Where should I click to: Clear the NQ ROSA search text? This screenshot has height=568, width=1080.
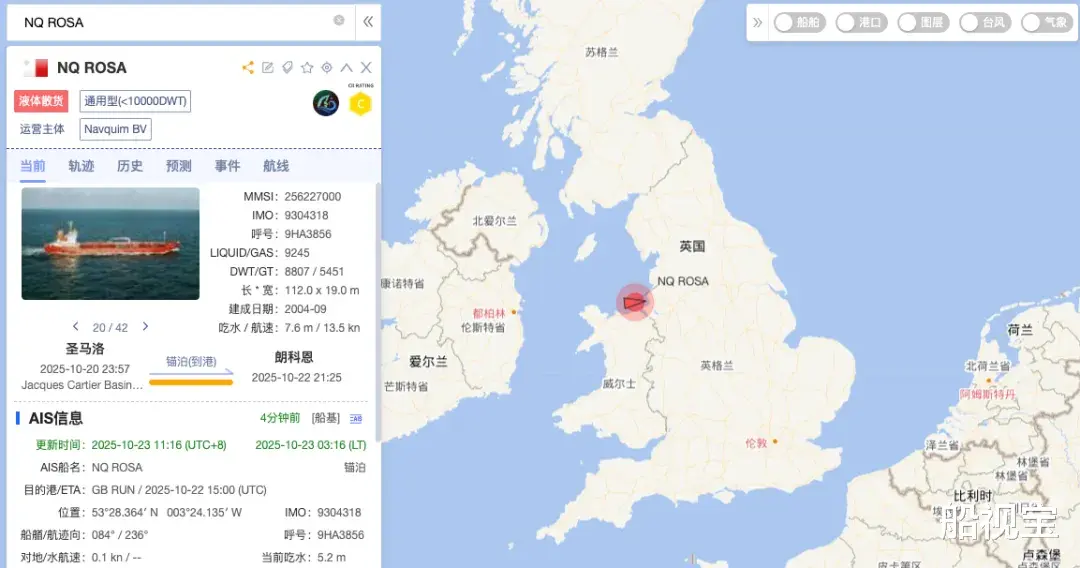tap(339, 21)
